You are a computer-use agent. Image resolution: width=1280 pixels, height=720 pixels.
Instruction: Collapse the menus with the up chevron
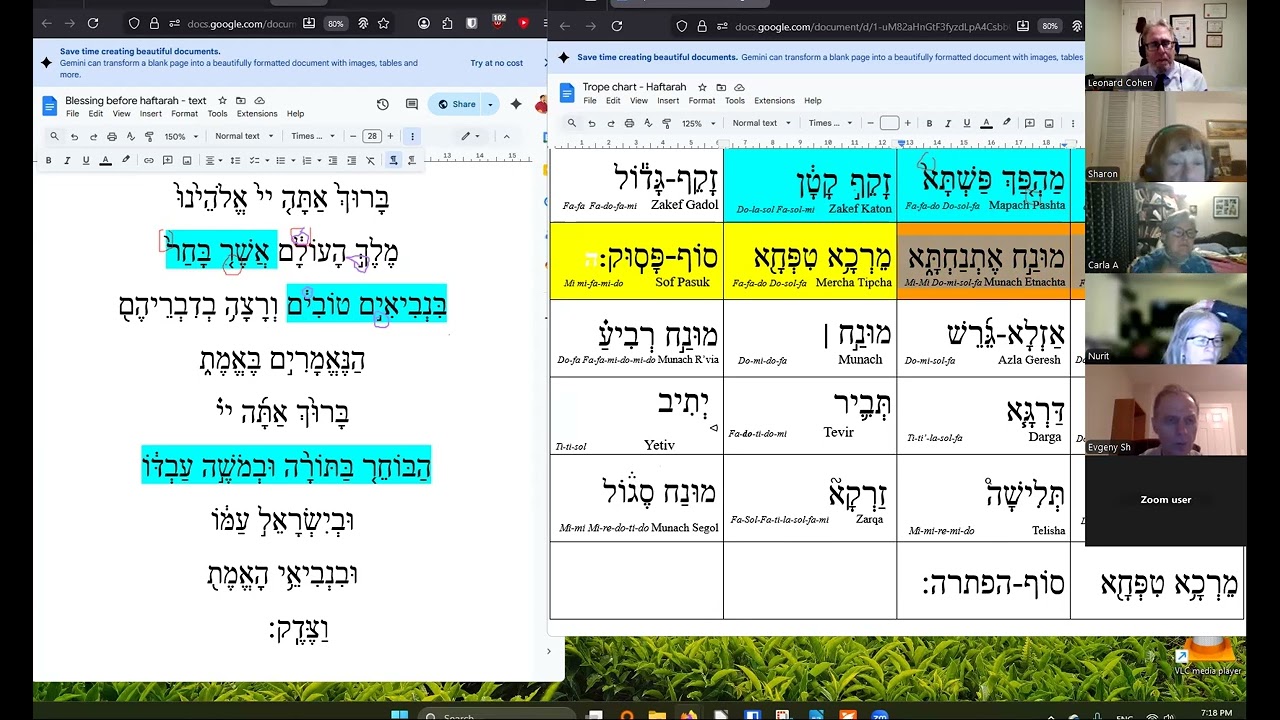tap(506, 136)
